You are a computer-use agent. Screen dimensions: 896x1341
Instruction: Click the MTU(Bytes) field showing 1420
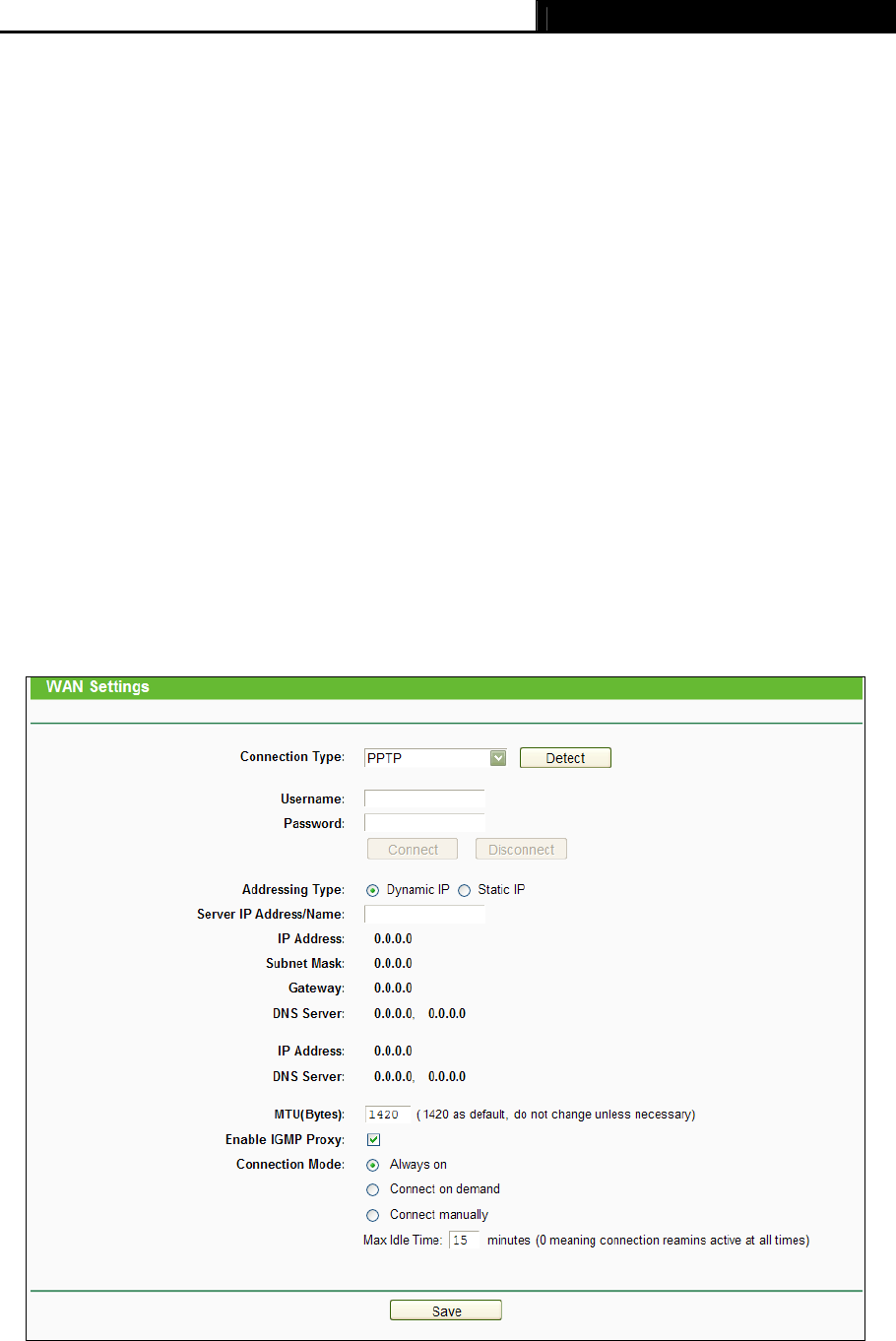click(387, 1115)
